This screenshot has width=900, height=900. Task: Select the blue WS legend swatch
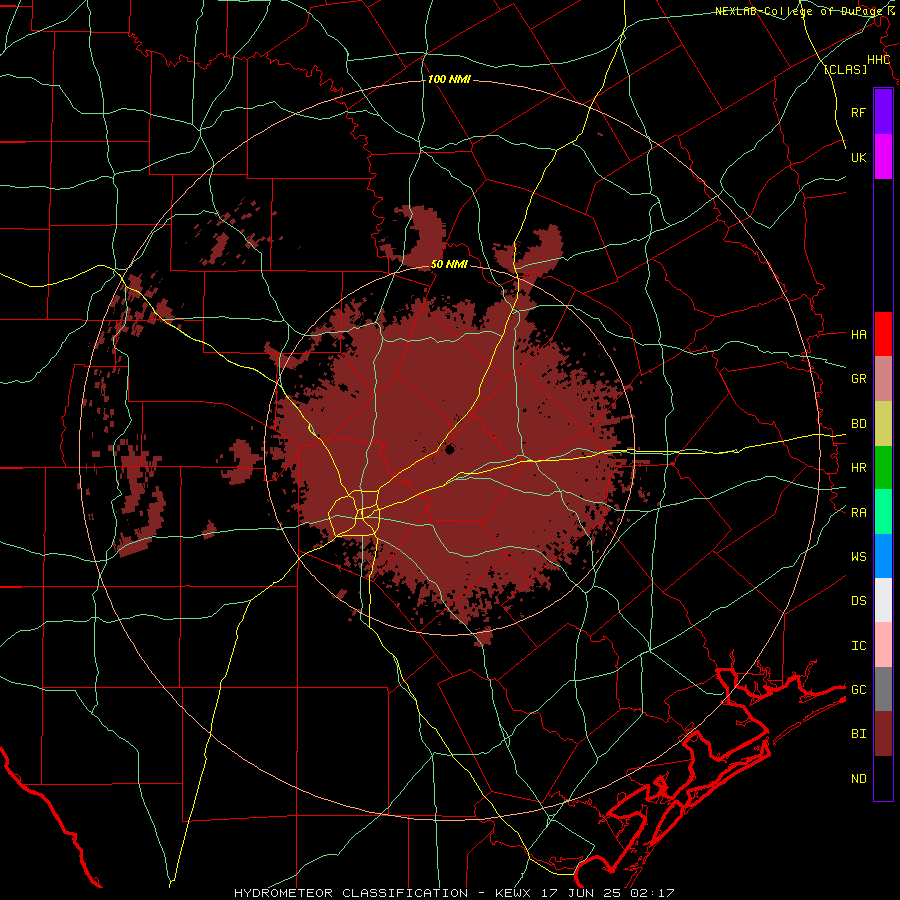point(883,556)
